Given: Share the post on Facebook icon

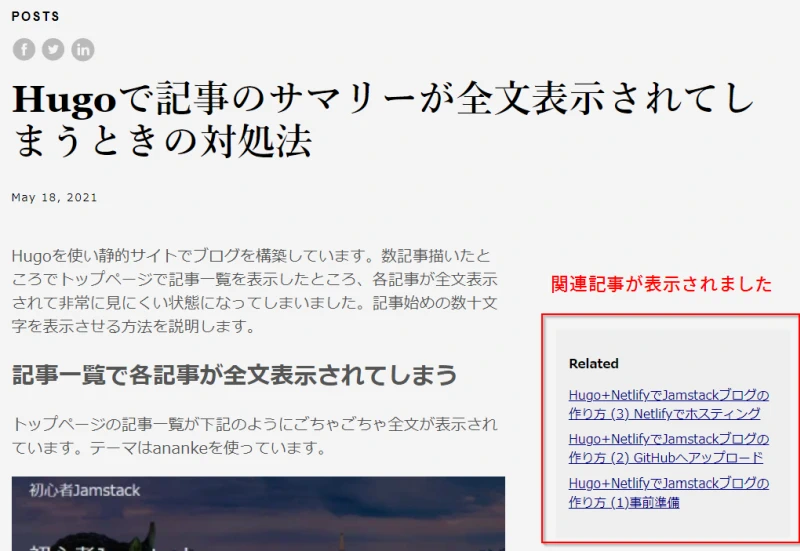Looking at the screenshot, I should coord(24,49).
